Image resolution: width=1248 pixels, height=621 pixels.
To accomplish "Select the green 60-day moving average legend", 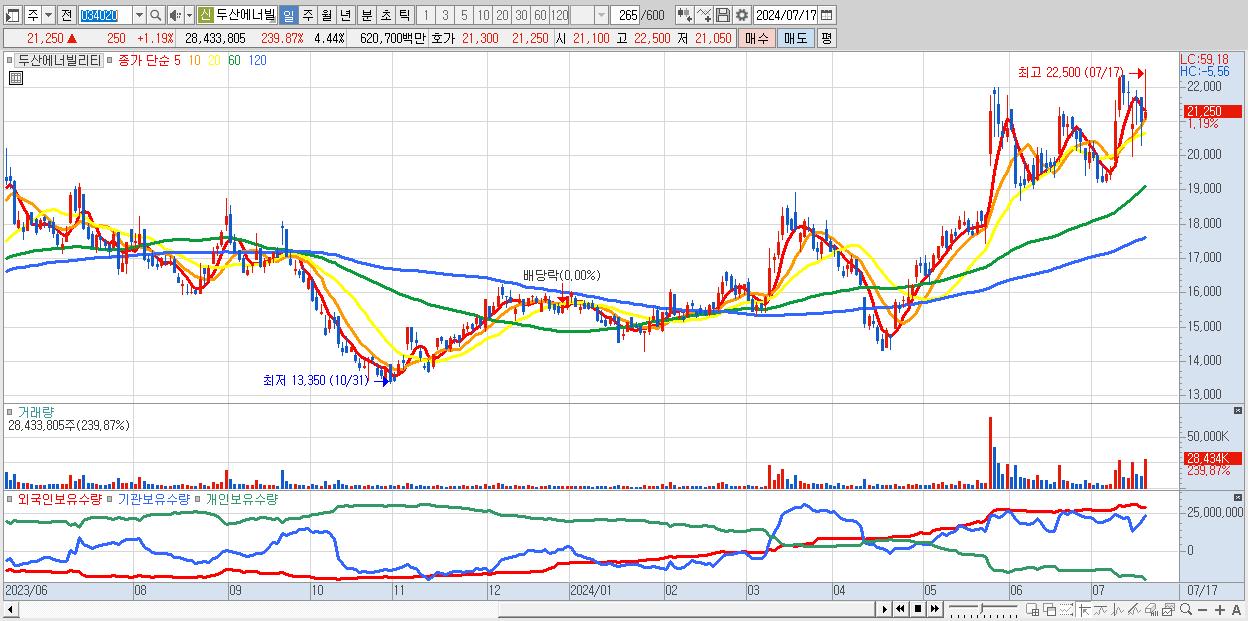I will 233,61.
